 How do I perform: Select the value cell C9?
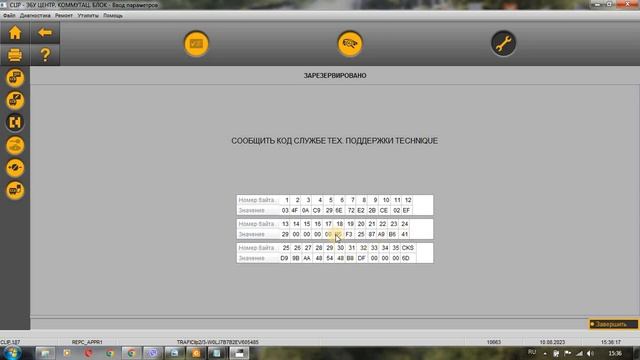click(316, 211)
